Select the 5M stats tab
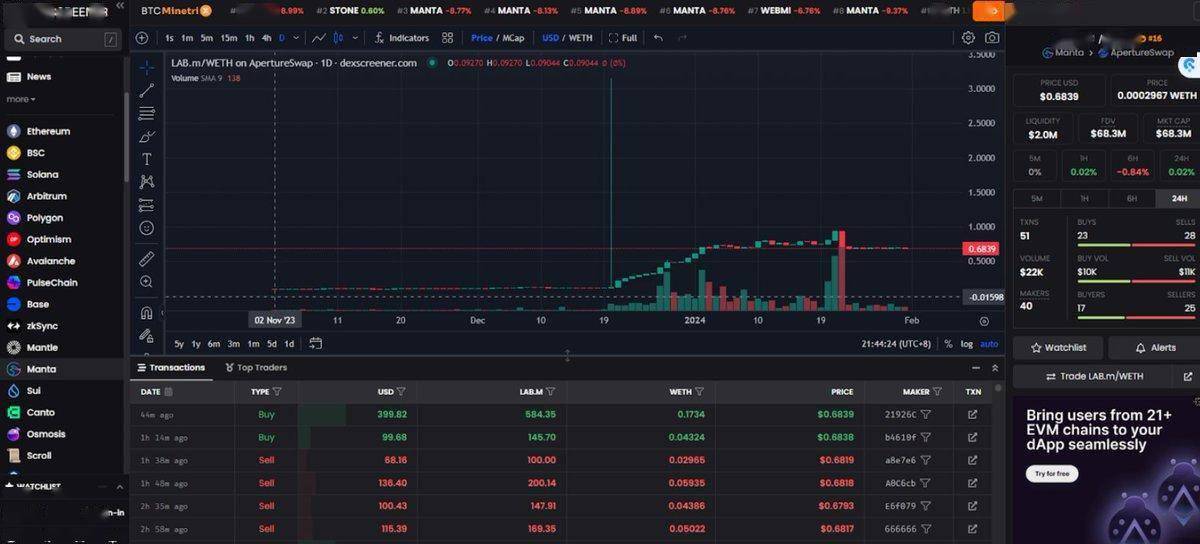 [1036, 199]
